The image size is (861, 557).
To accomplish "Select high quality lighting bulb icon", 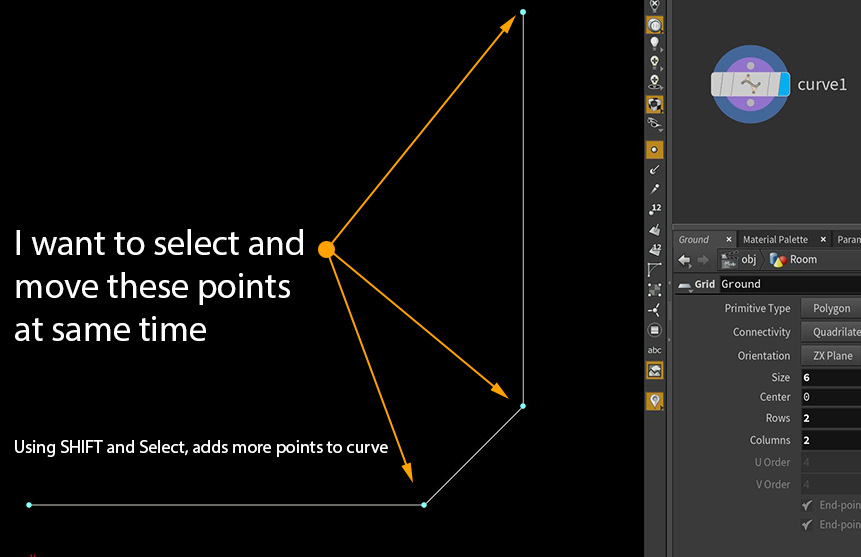I will click(x=654, y=63).
